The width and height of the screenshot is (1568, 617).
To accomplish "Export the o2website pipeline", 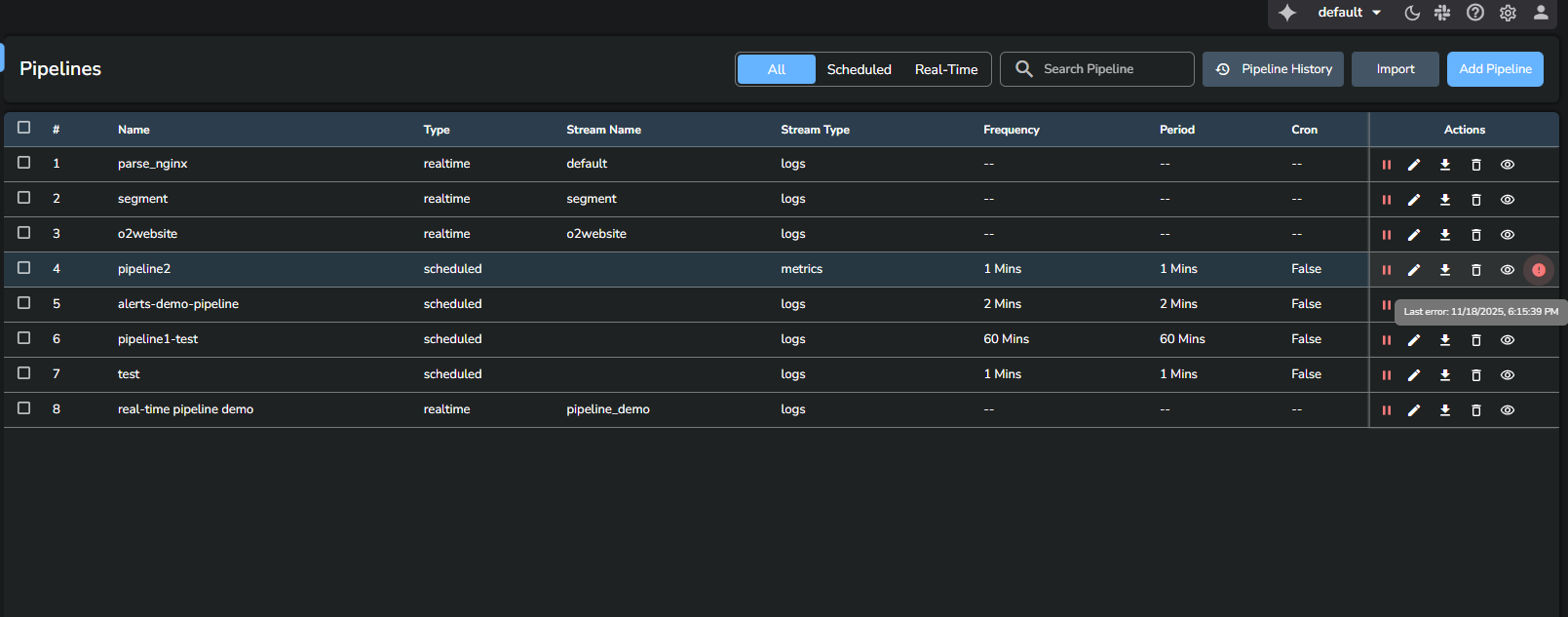I will [1445, 235].
